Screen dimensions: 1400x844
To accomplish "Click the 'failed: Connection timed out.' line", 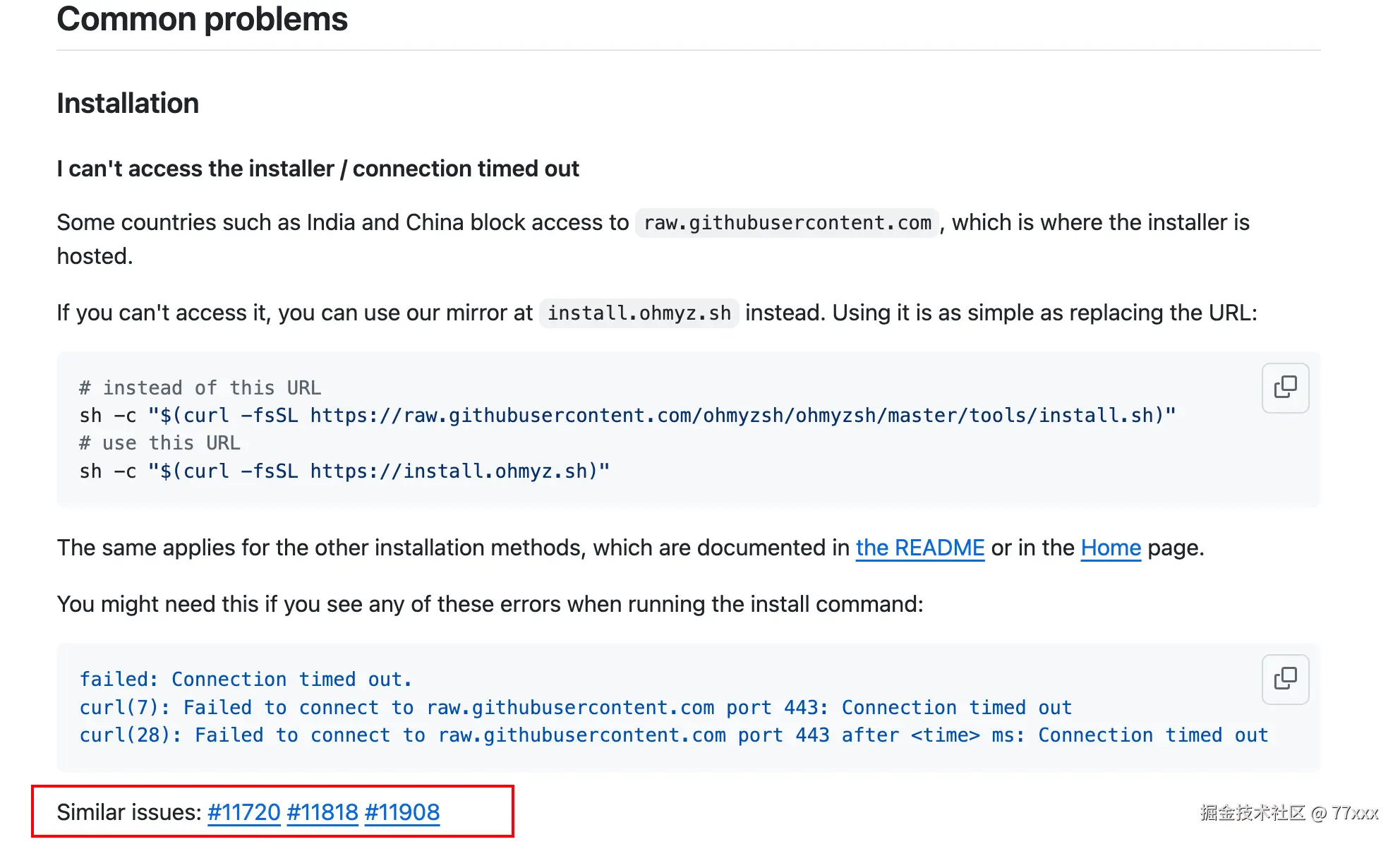I will tap(246, 679).
